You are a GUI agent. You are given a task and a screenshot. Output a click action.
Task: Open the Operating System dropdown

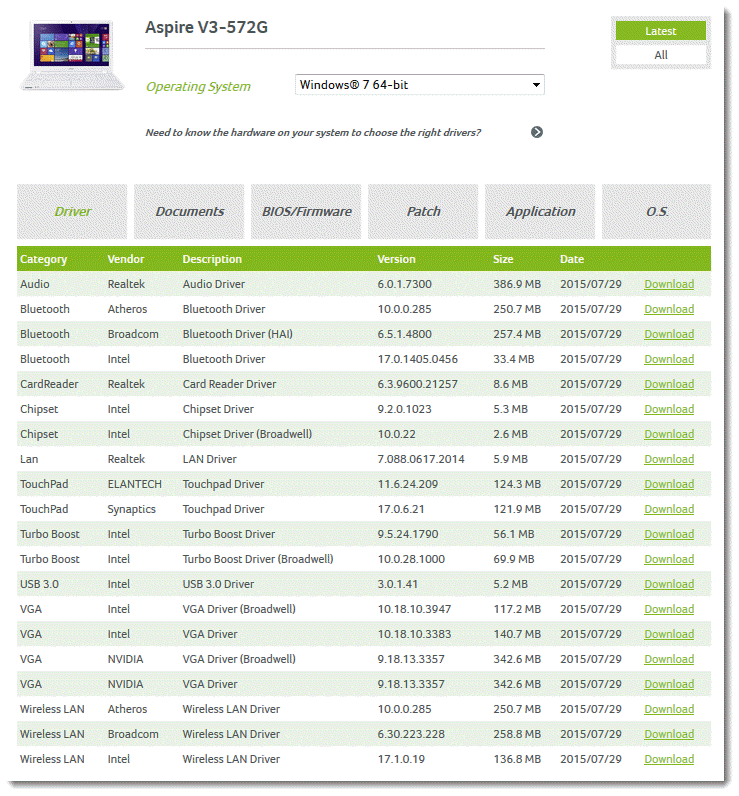pos(419,84)
